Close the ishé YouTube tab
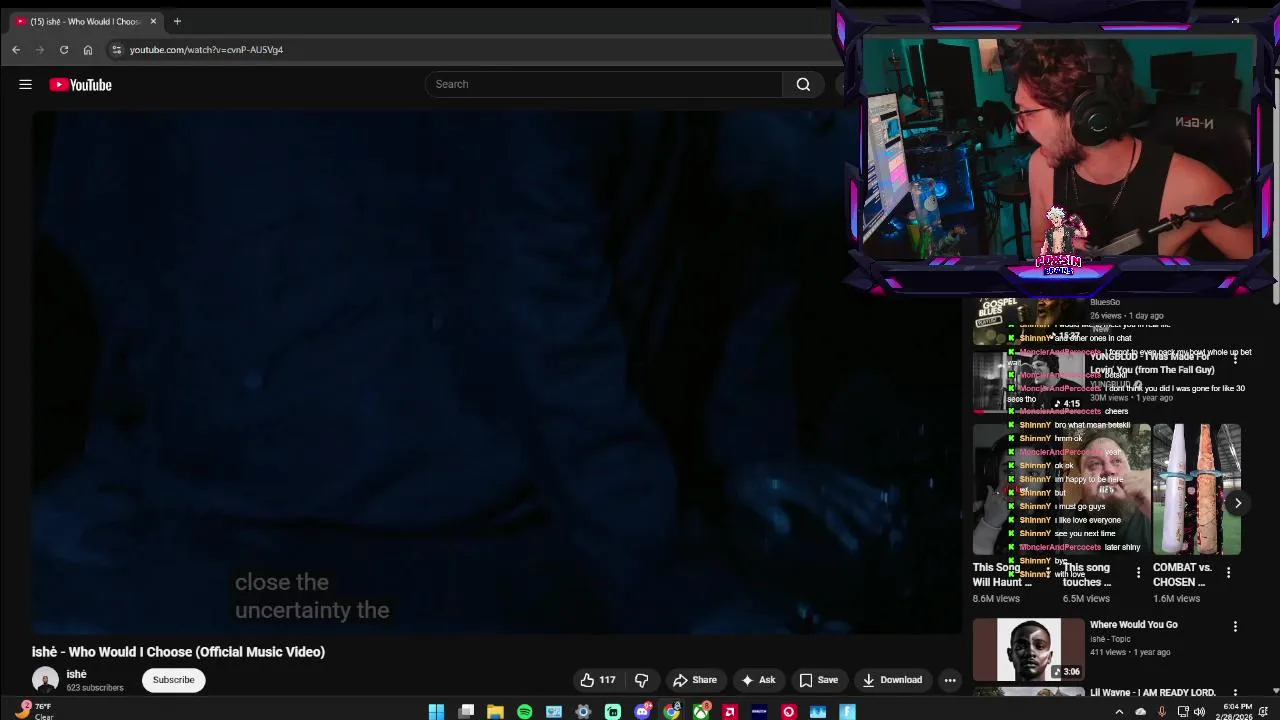Screen dimensions: 1280x720 [153, 21]
